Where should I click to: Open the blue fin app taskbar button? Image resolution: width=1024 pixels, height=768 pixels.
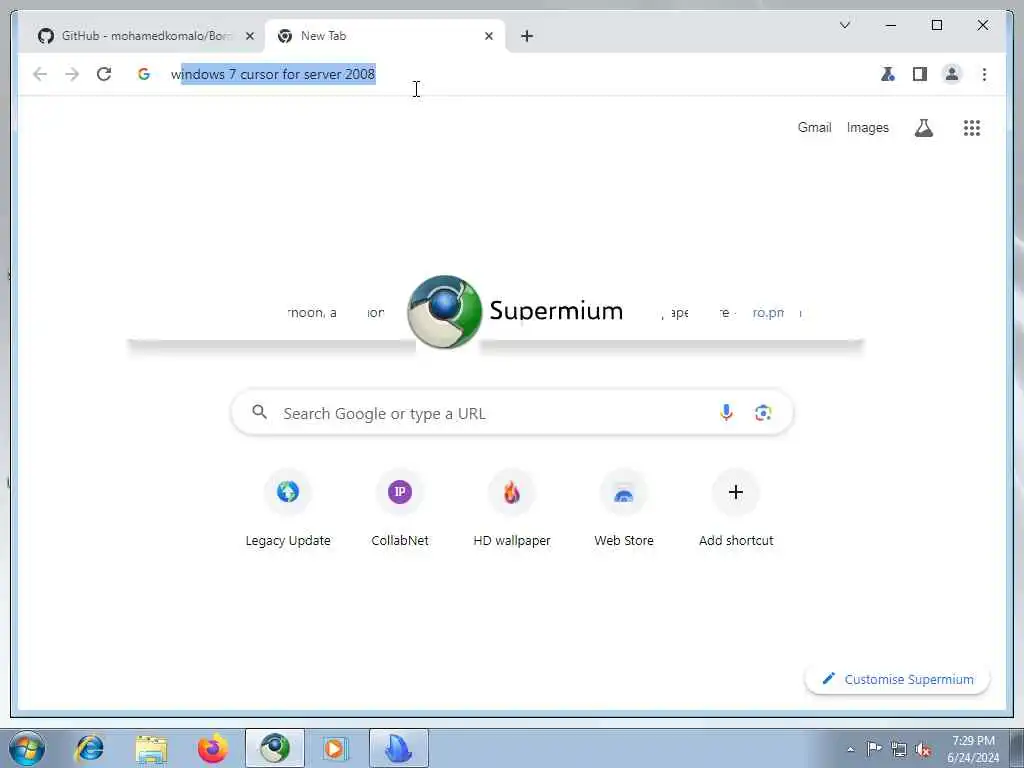(398, 748)
